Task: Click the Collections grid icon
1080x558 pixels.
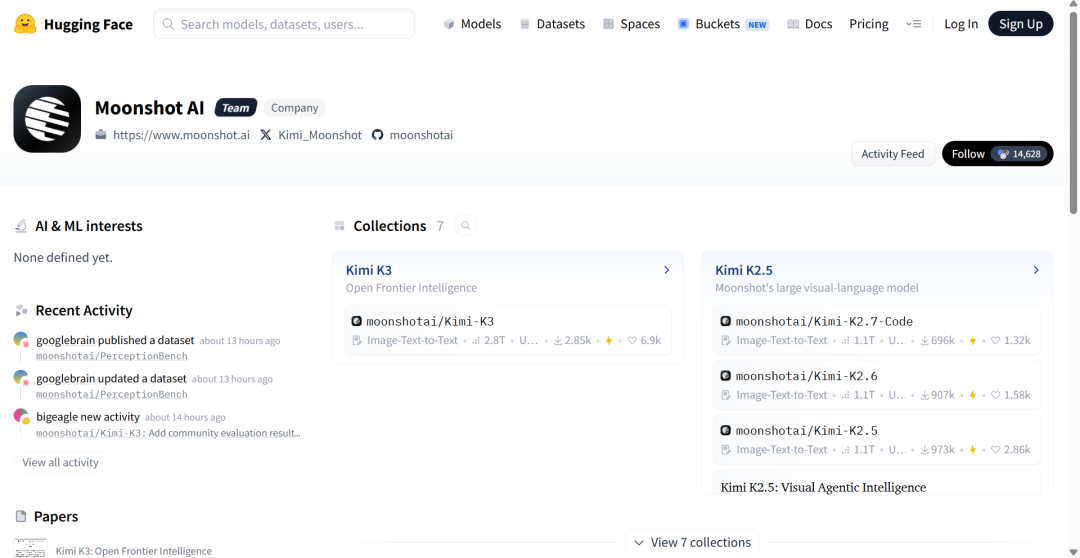Action: 339,226
